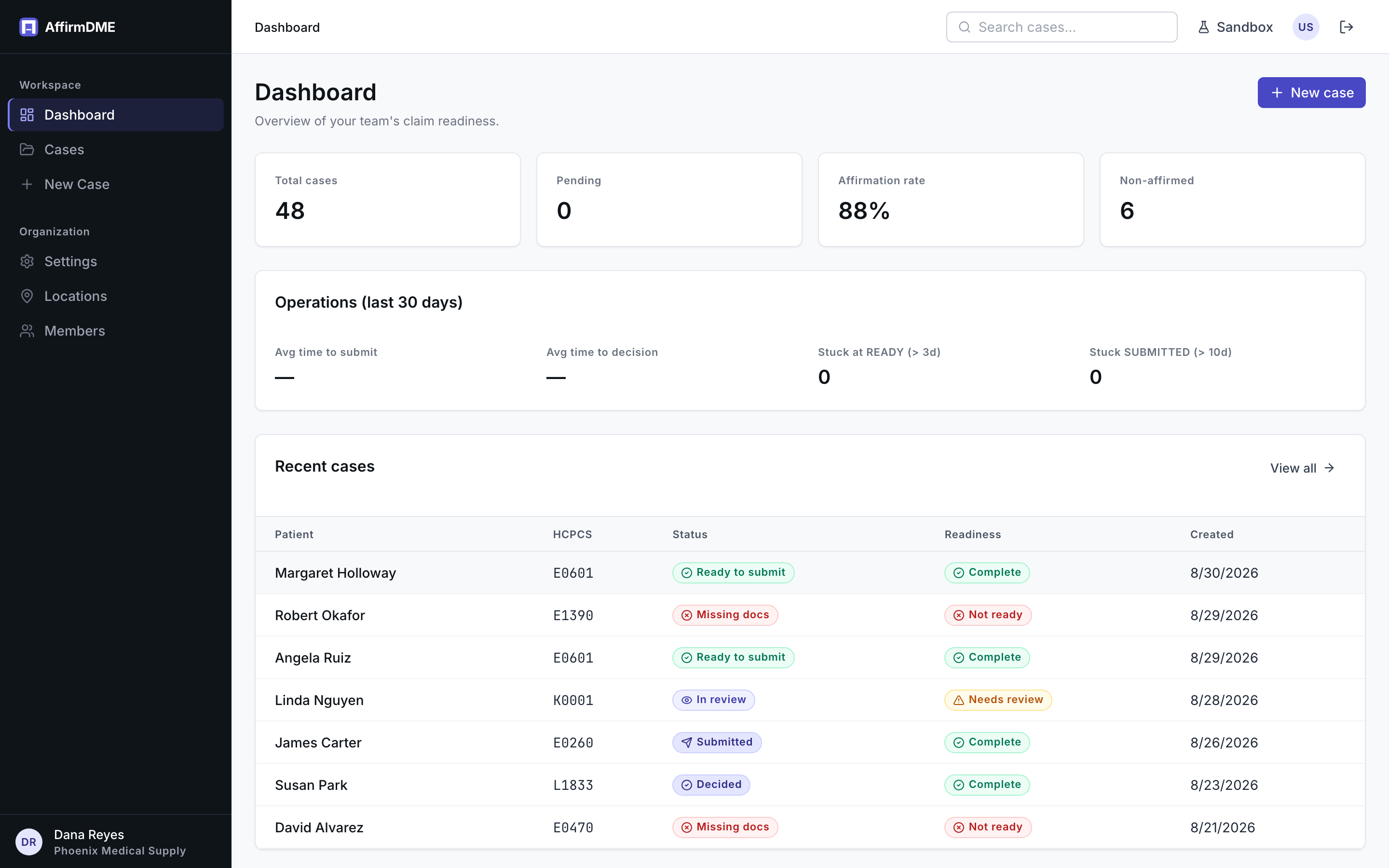Viewport: 1389px width, 868px height.
Task: Click the Non-affirmed card
Action: [x=1232, y=200]
